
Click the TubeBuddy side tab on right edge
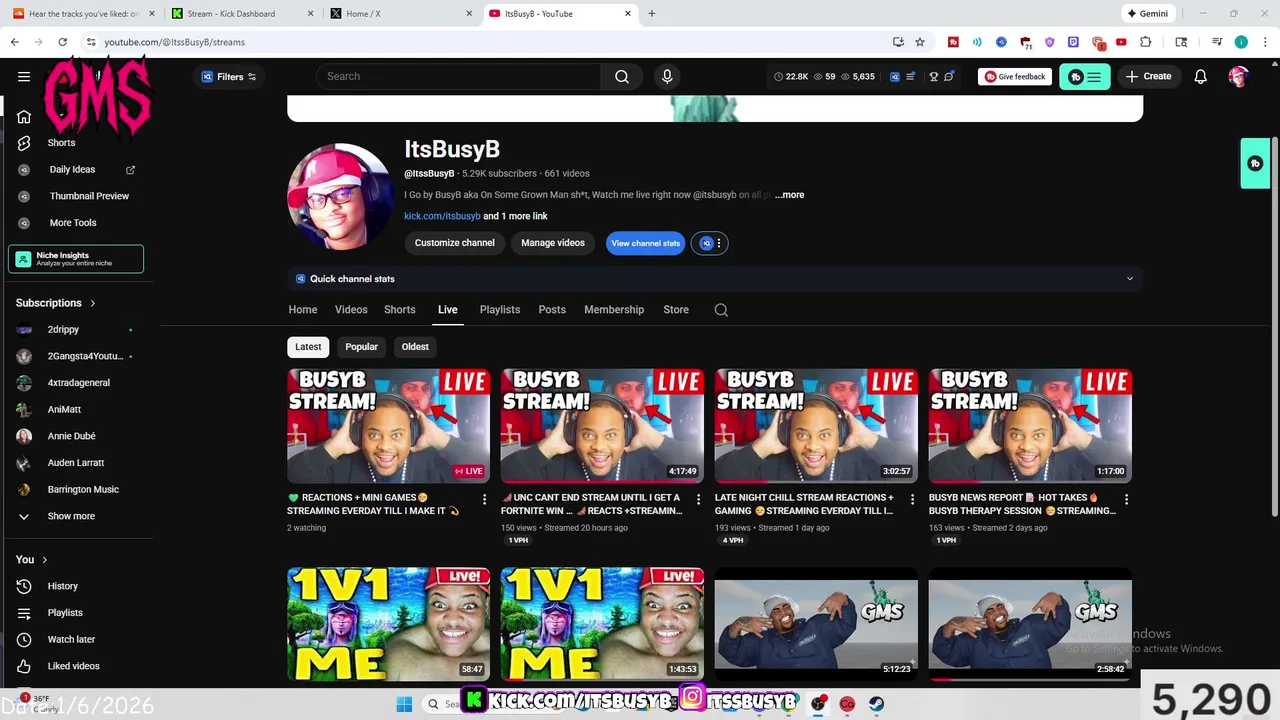coord(1255,163)
